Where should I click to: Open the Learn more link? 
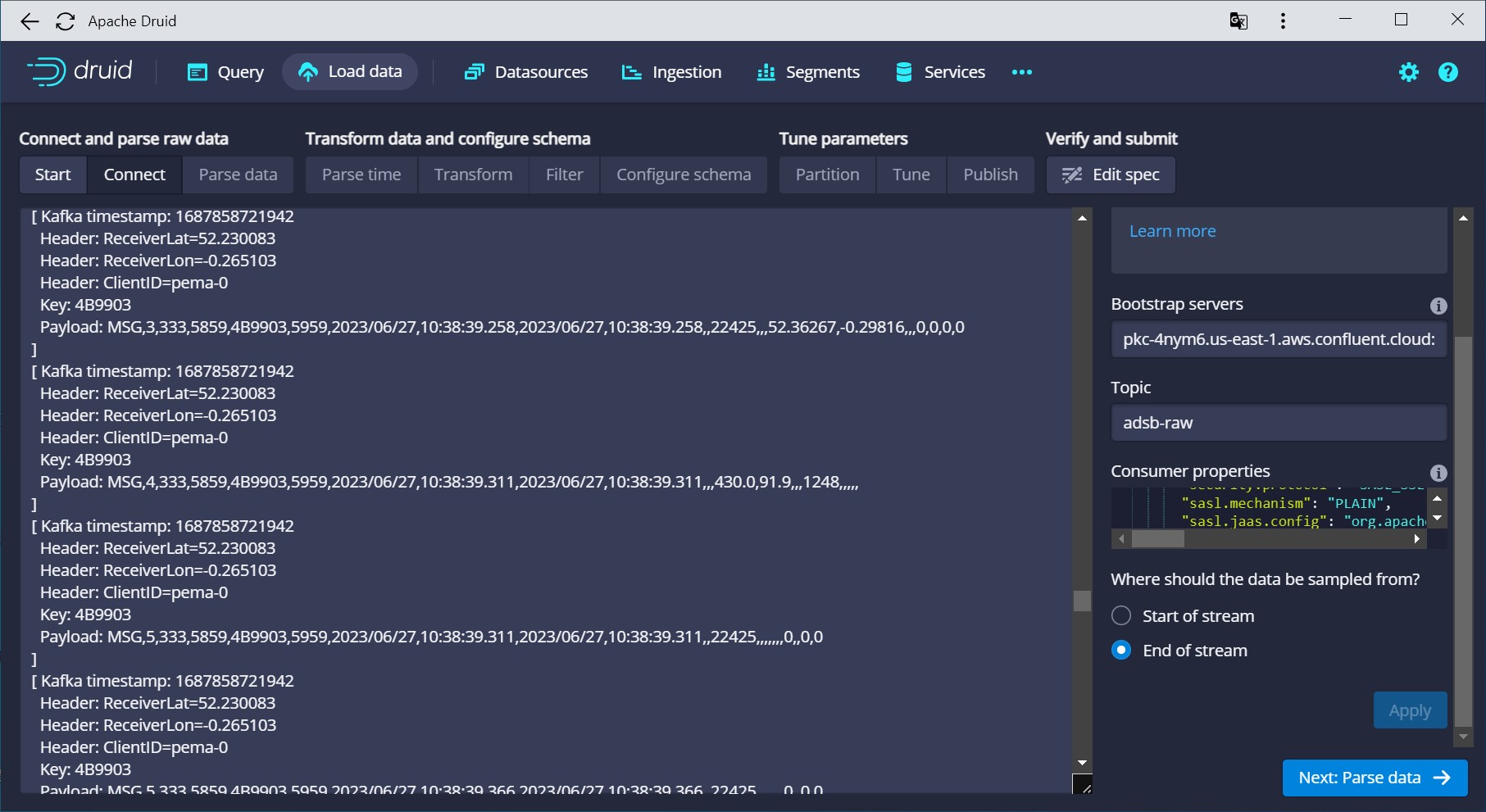click(x=1172, y=230)
